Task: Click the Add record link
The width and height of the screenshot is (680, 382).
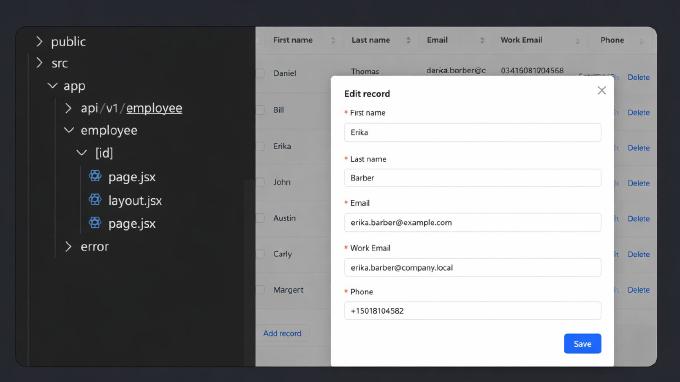Action: tap(282, 333)
